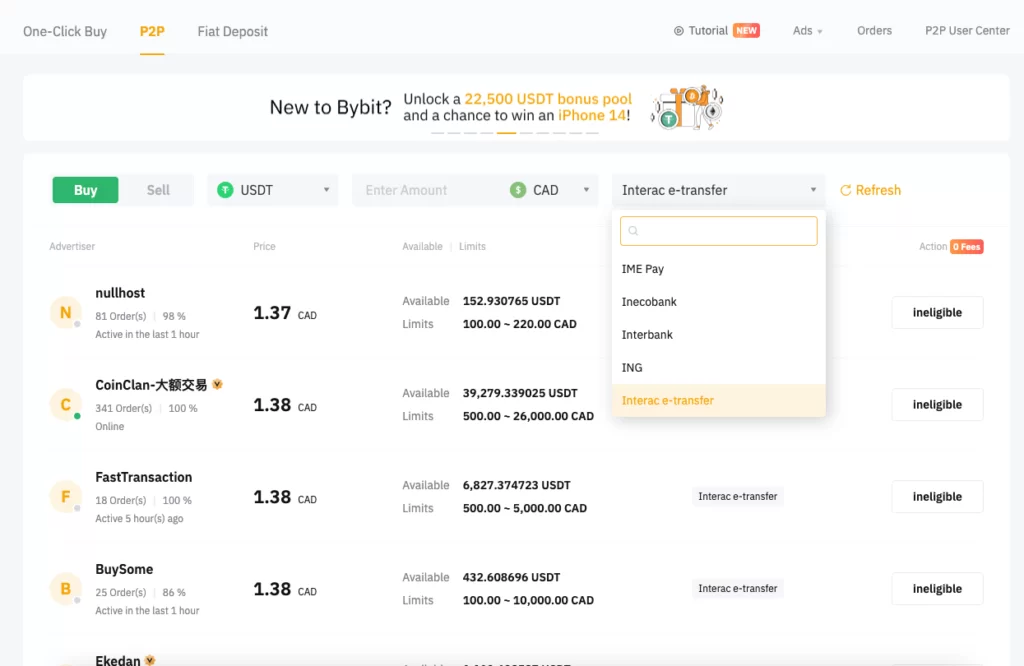Click BuySome's B avatar
The image size is (1024, 666).
65,589
